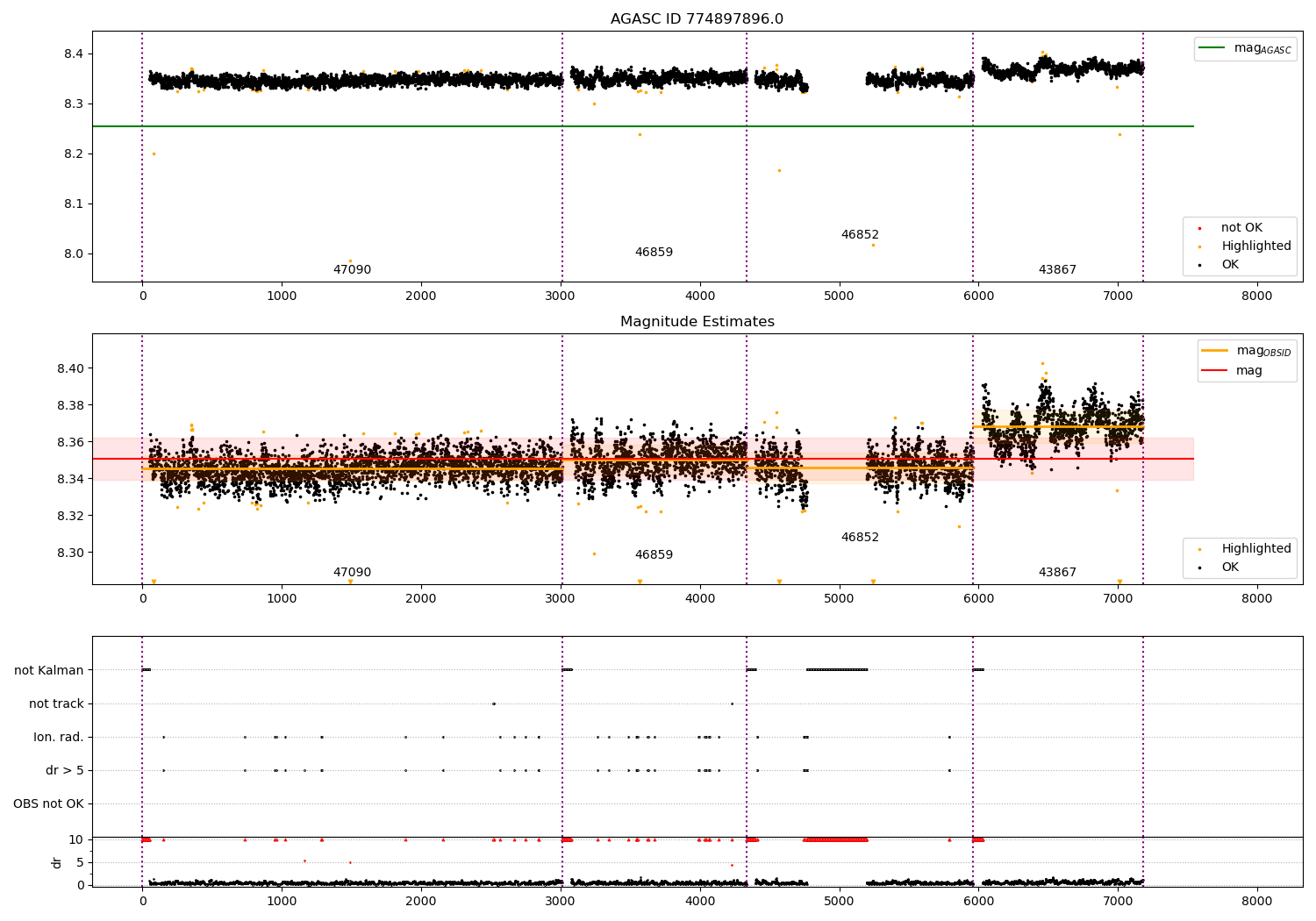
Task: Click the 'dr > 5' row label
Action: click(65, 771)
